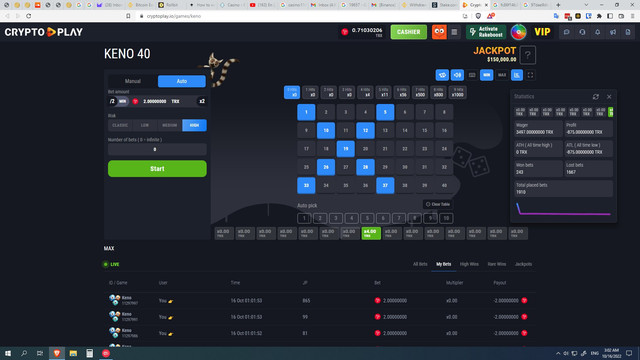
Task: Toggle the MIN button in game toolbar
Action: point(487,75)
